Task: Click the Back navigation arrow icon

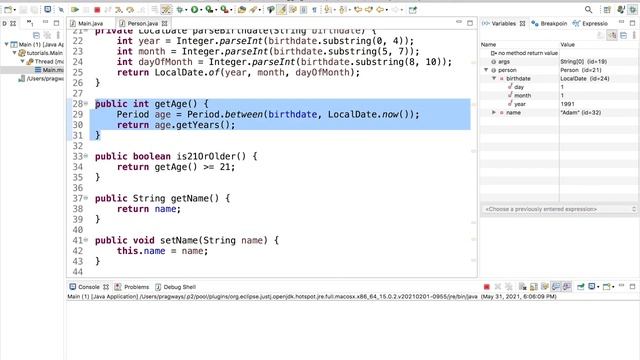Action: (380, 9)
